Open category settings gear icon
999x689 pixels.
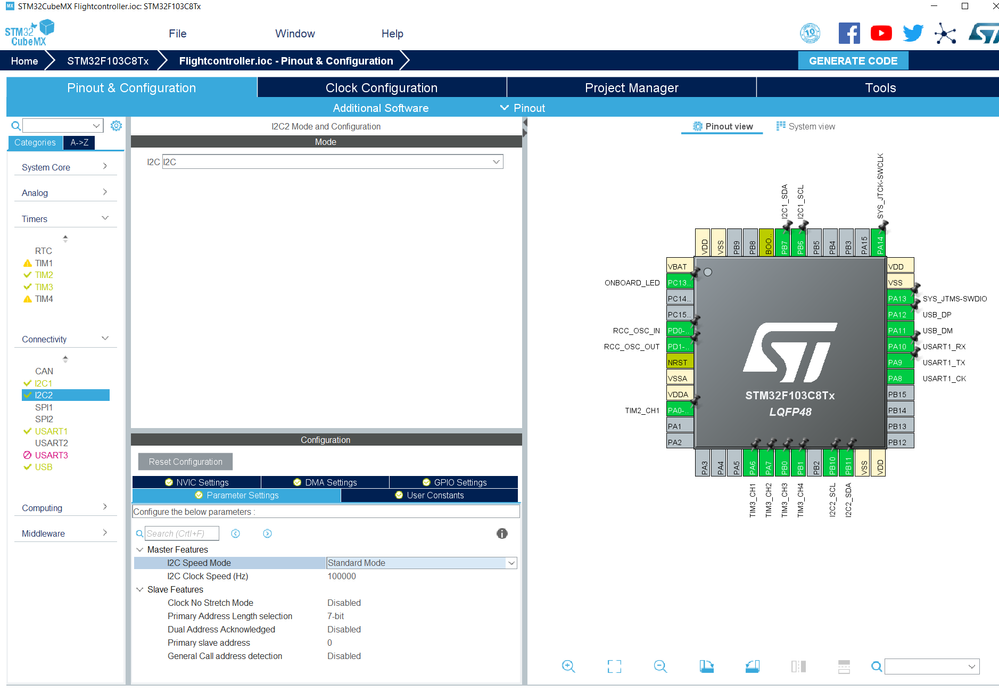116,126
